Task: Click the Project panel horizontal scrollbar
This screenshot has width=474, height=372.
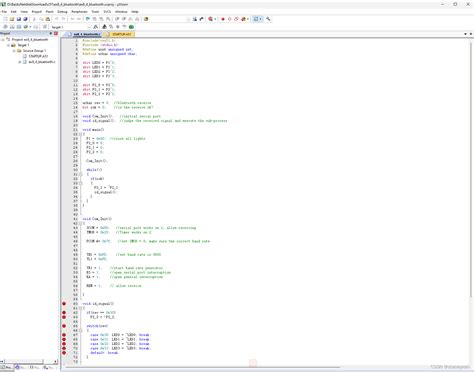Action: pos(23,361)
